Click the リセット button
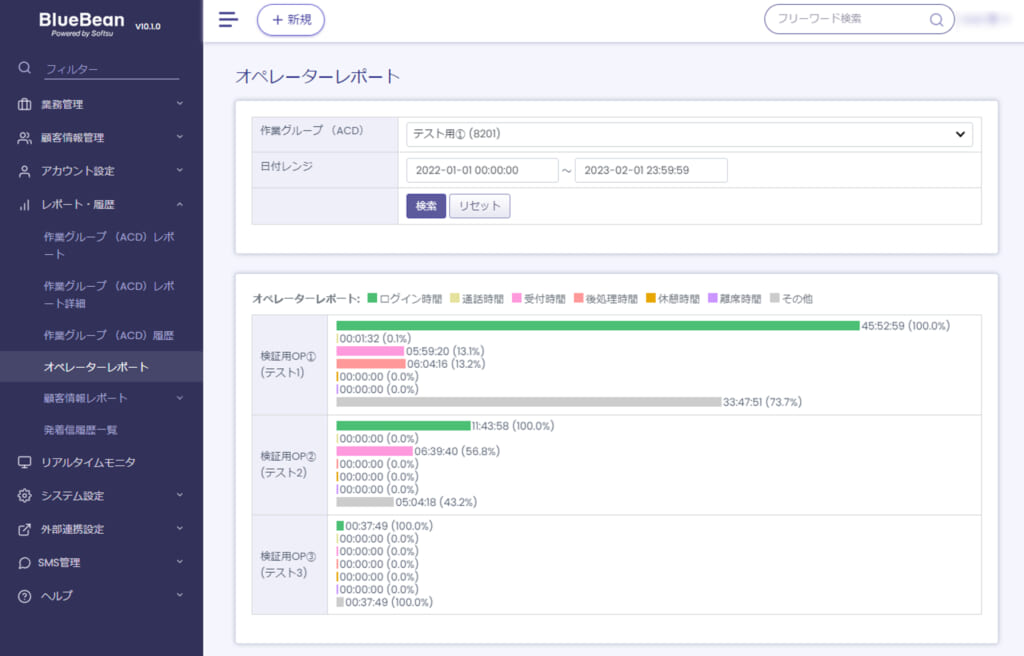This screenshot has height=656, width=1024. pyautogui.click(x=479, y=206)
